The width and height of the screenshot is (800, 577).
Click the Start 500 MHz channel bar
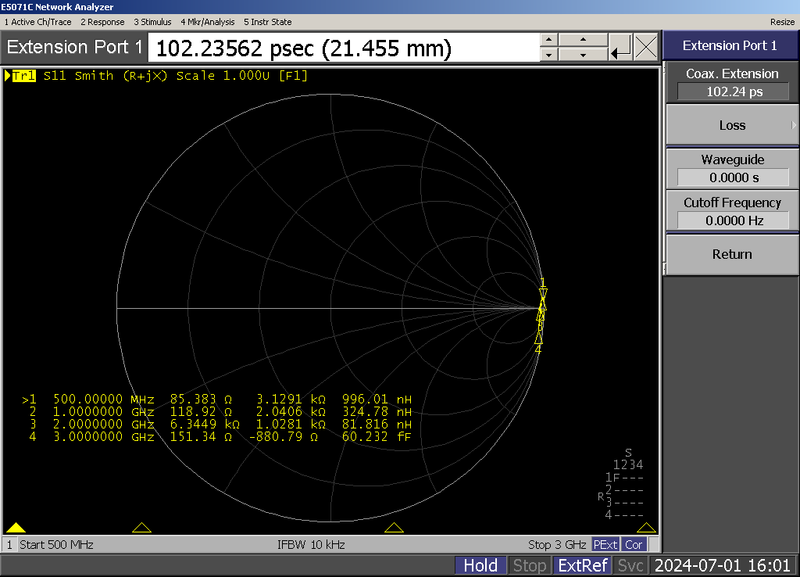click(60, 544)
